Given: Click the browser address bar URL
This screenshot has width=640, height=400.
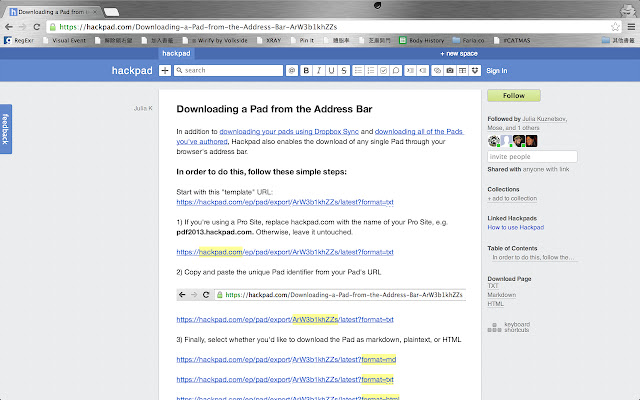Looking at the screenshot, I should (x=198, y=27).
